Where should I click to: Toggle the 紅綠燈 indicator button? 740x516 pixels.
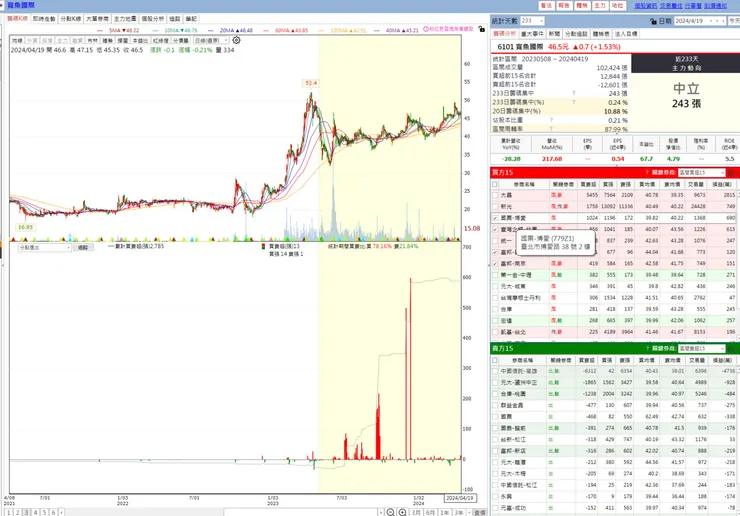[x=161, y=41]
